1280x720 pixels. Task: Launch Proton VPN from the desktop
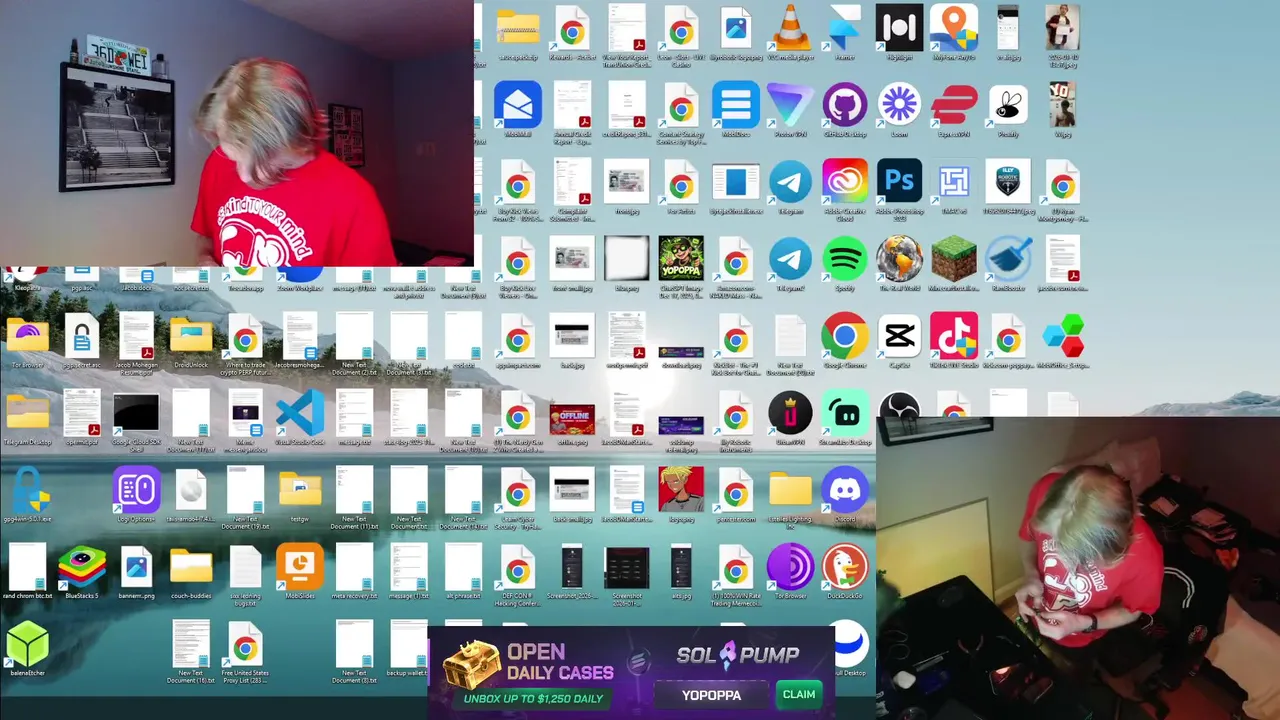click(790, 105)
